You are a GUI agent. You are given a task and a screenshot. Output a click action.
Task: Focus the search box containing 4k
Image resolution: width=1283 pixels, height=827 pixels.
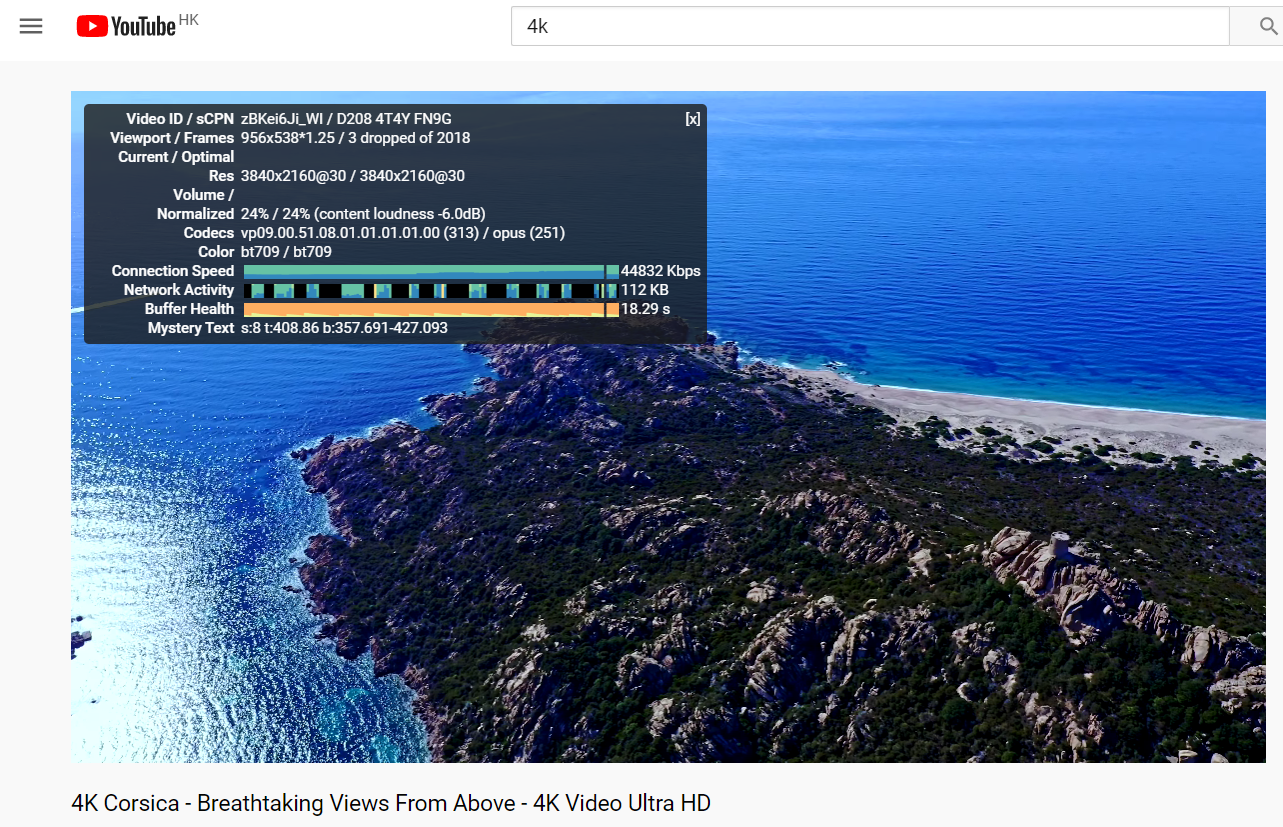868,26
